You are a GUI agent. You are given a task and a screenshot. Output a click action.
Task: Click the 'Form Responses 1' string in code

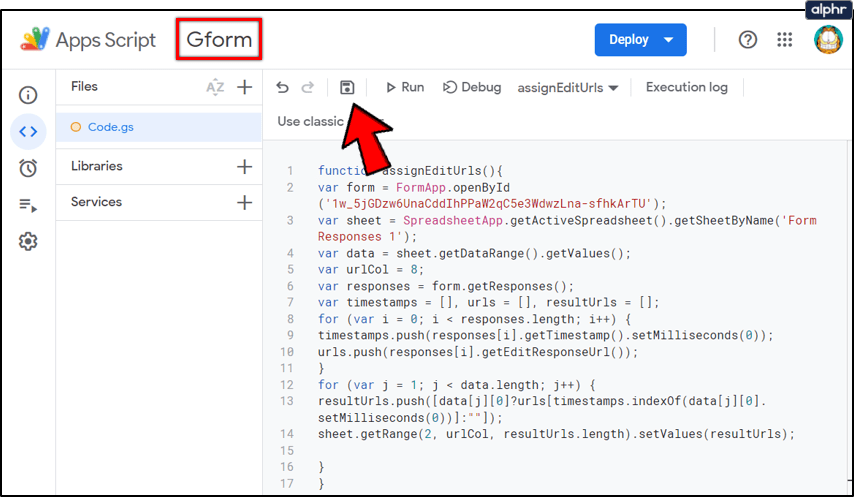(567, 229)
